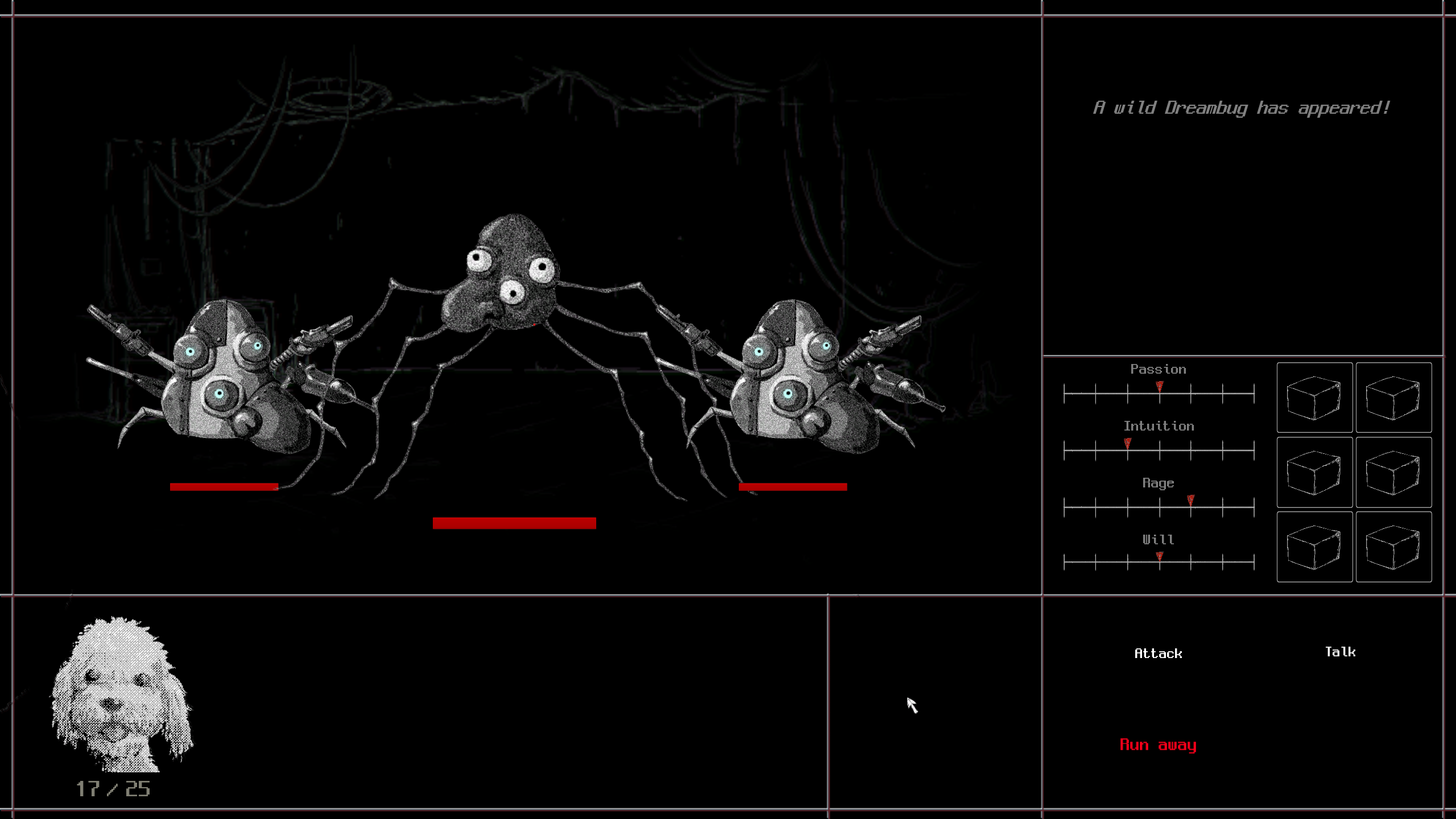Choose the Talk command

tap(1341, 652)
